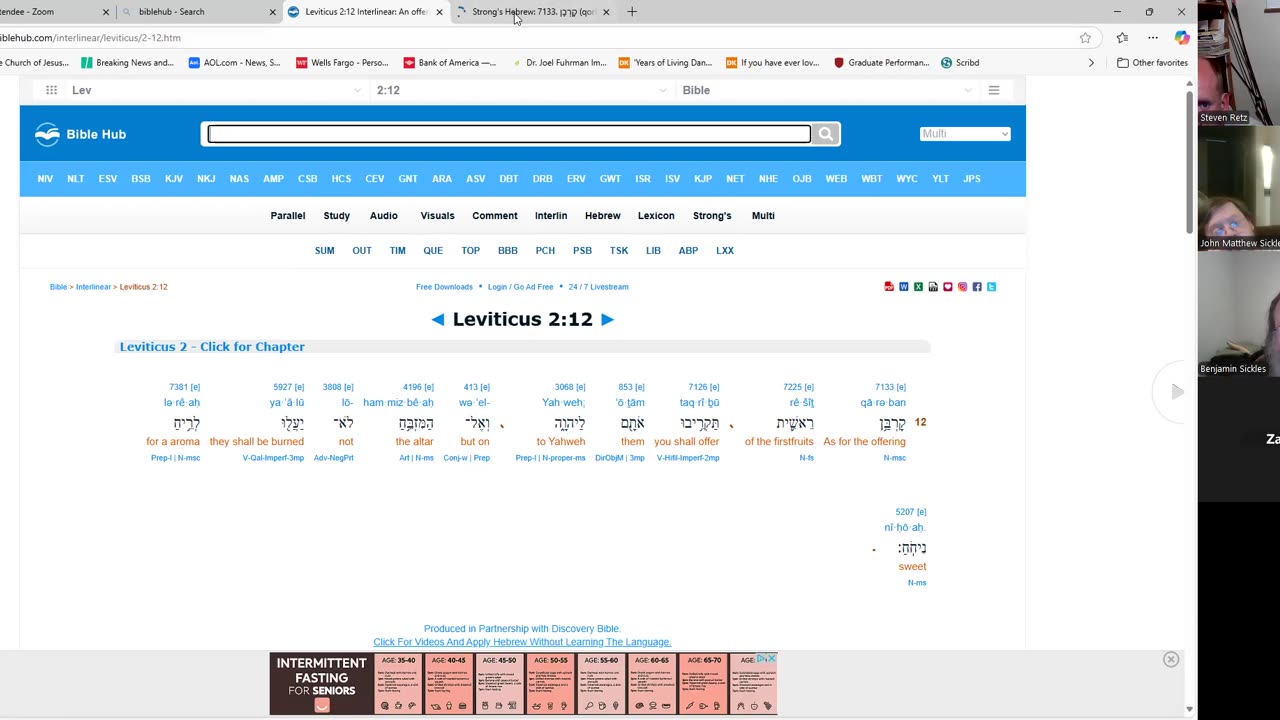The image size is (1280, 720).
Task: Open a new browser tab
Action: click(632, 12)
